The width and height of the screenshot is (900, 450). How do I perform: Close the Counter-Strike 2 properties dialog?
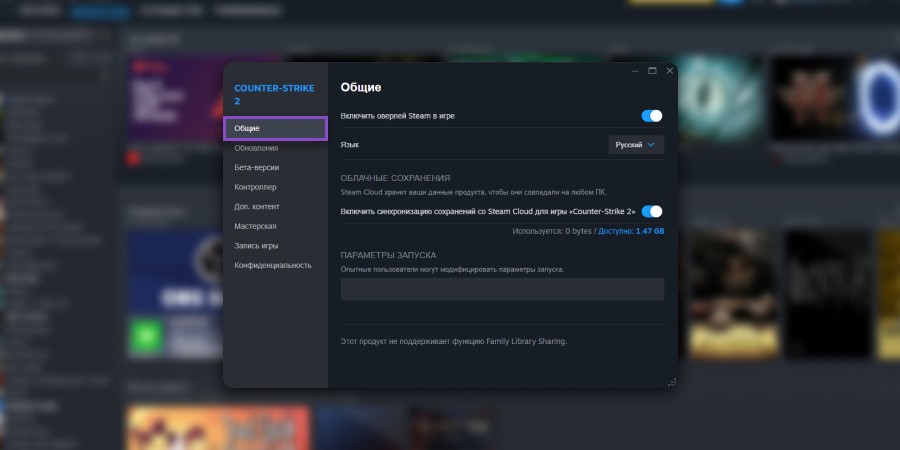tap(669, 71)
